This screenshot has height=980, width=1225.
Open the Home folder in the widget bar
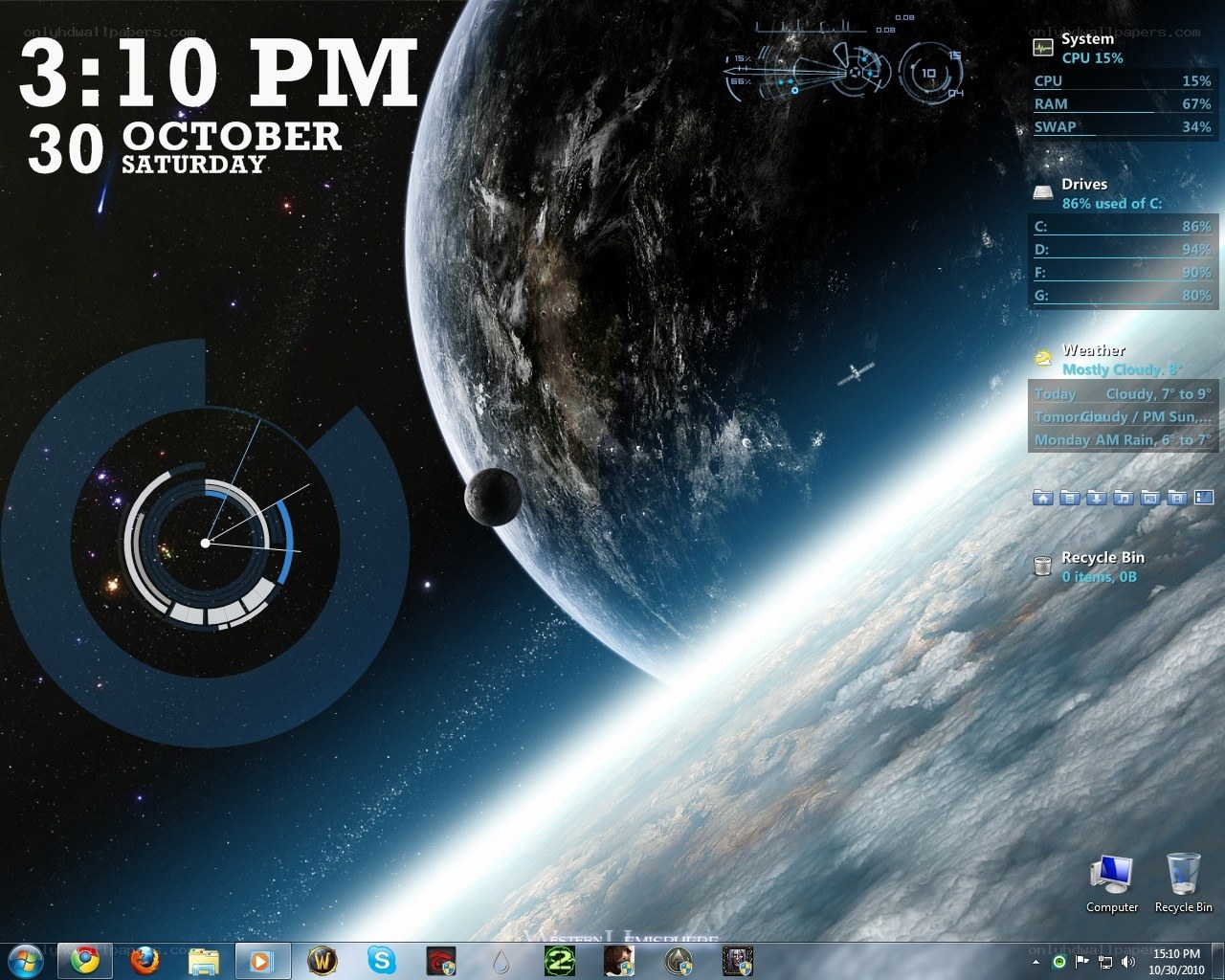click(1043, 498)
